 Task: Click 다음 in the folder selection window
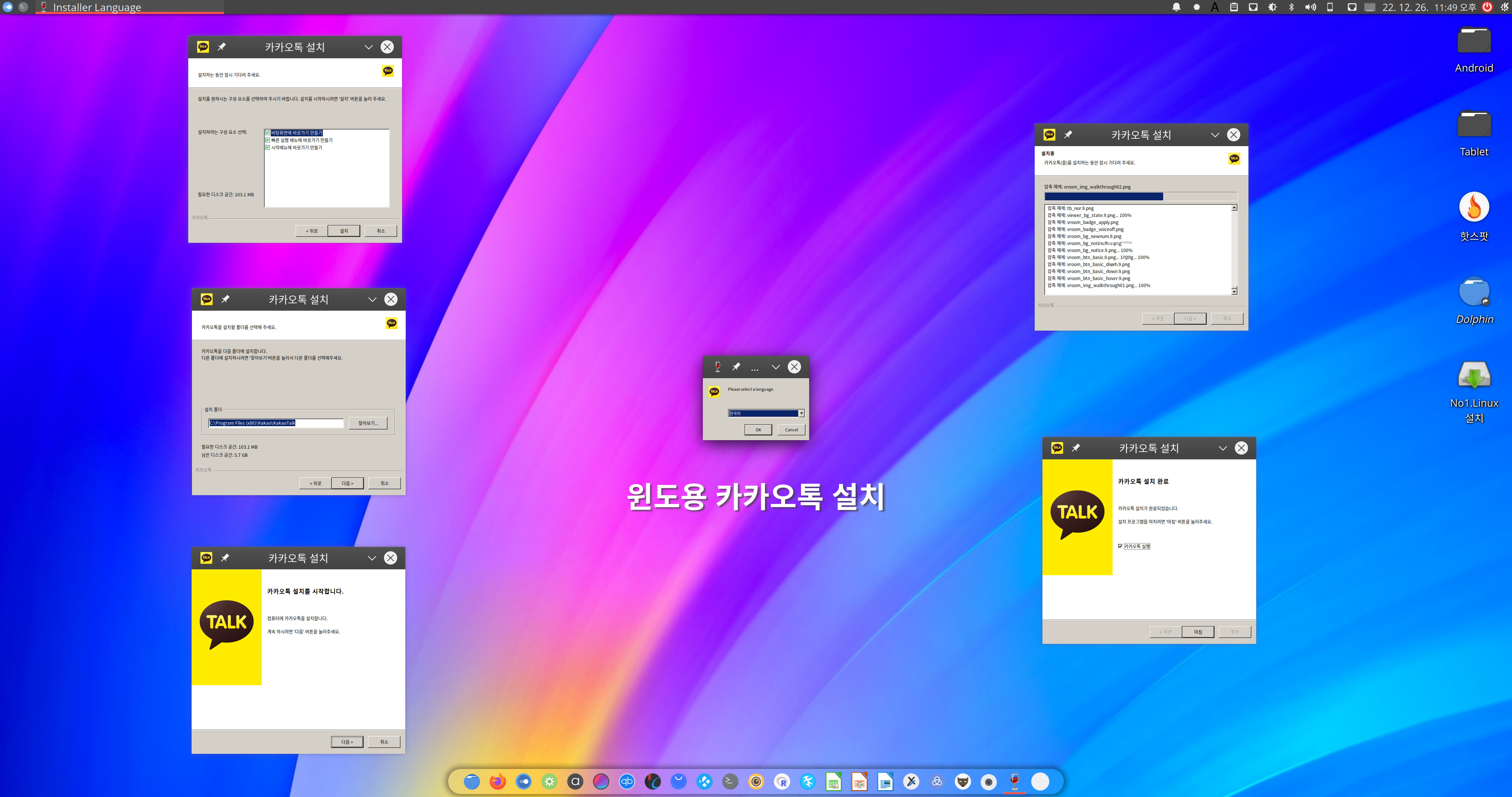347,483
